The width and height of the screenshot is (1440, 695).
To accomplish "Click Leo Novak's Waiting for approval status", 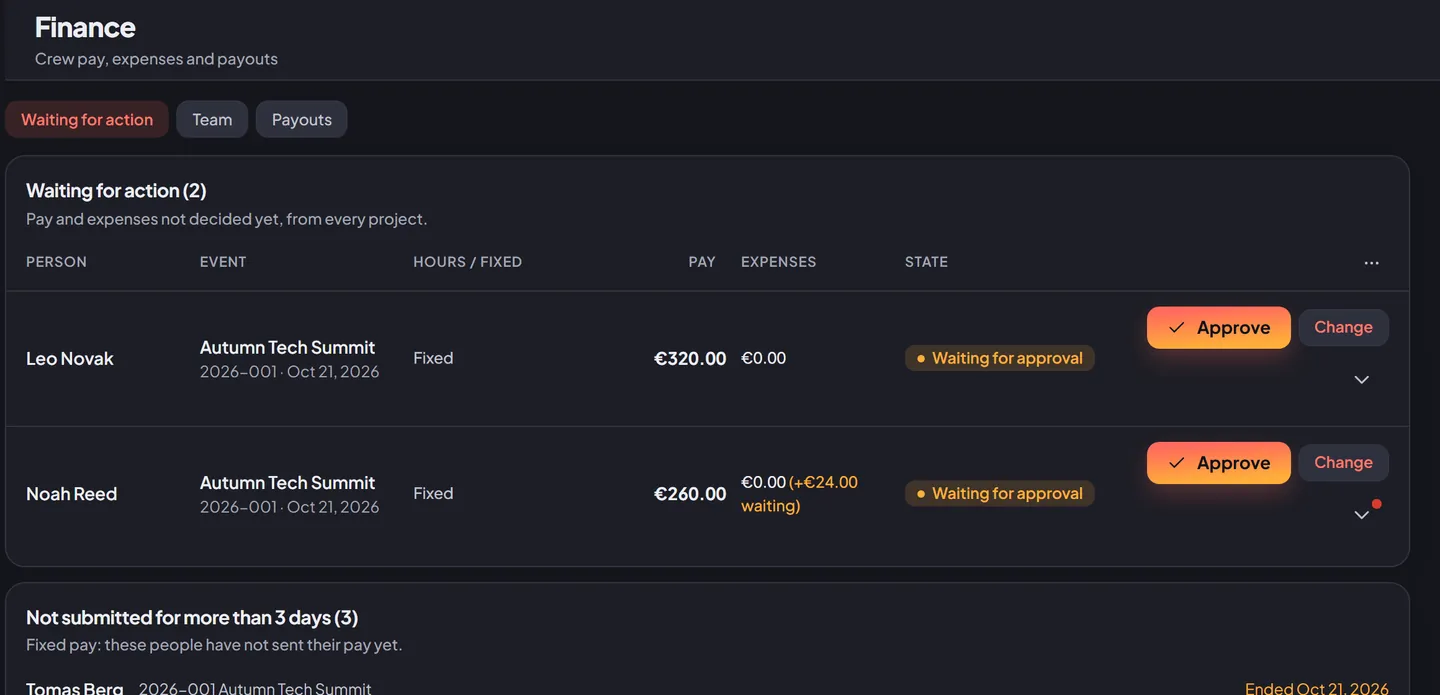I will click(1000, 358).
